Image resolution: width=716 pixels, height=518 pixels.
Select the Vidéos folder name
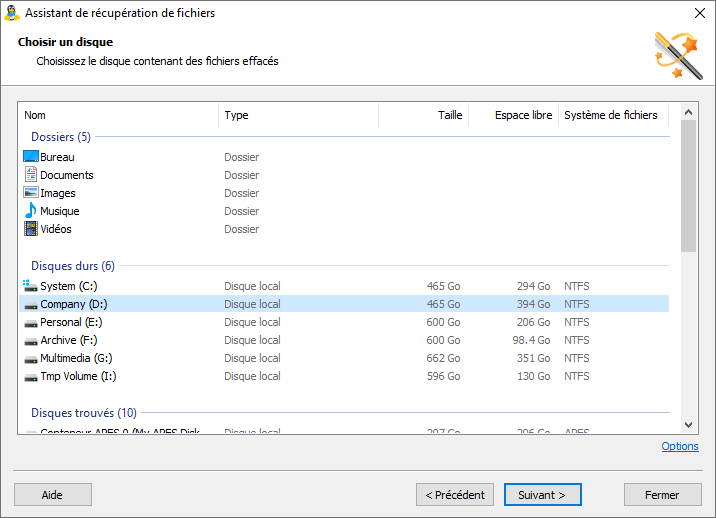(x=56, y=229)
